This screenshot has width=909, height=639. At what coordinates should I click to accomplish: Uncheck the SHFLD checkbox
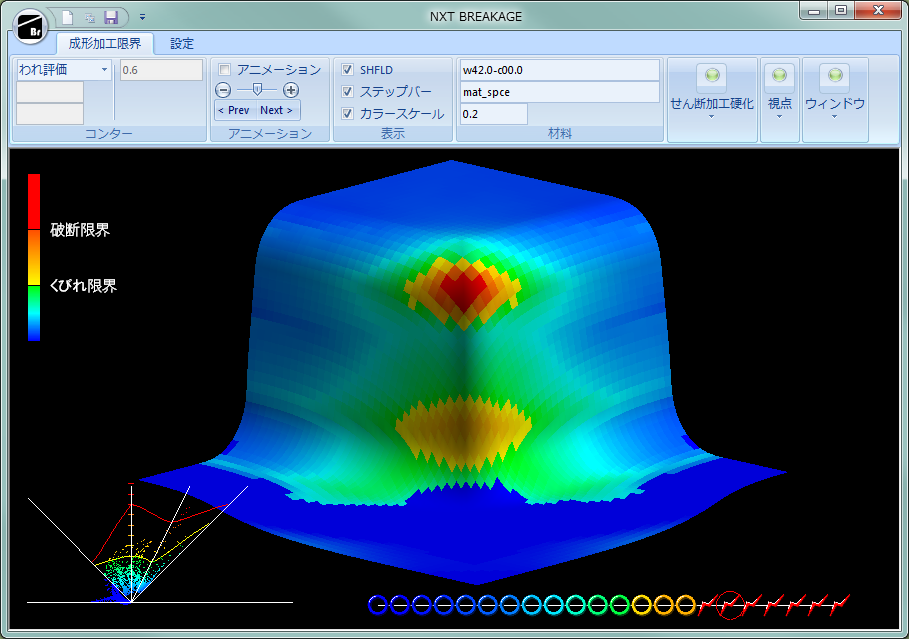coord(348,70)
